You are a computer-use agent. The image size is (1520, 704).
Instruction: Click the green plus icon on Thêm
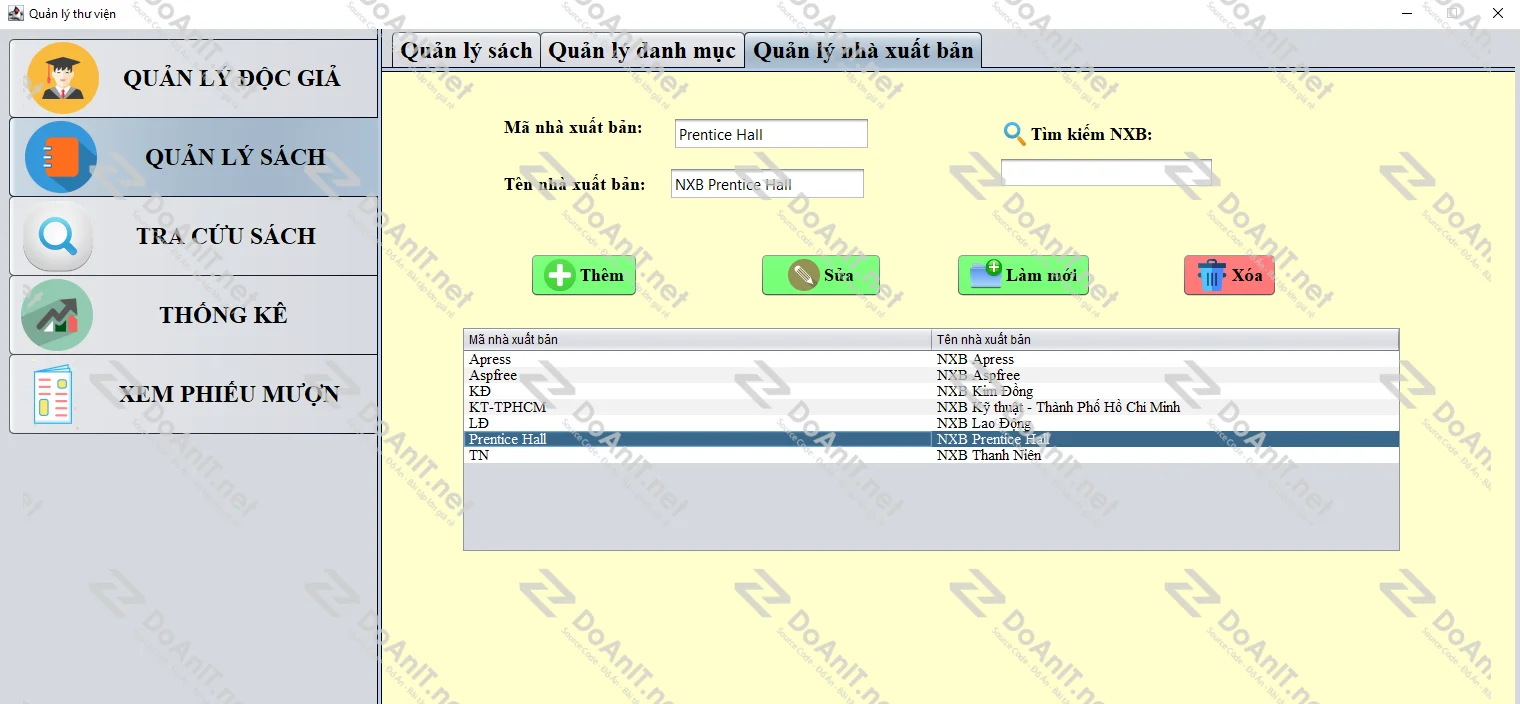[x=560, y=275]
